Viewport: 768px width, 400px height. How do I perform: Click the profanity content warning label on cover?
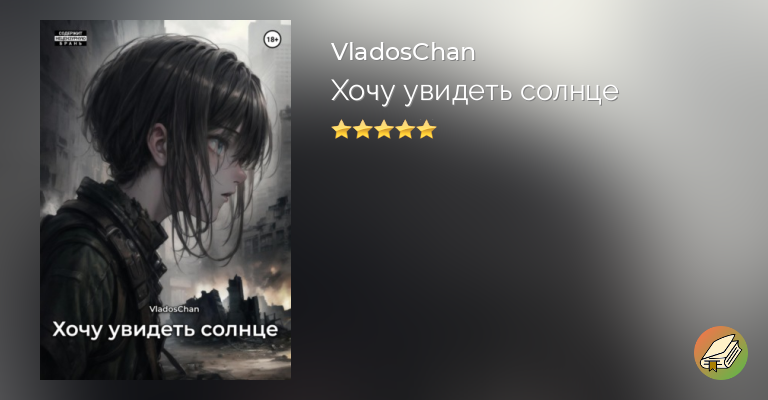point(71,38)
